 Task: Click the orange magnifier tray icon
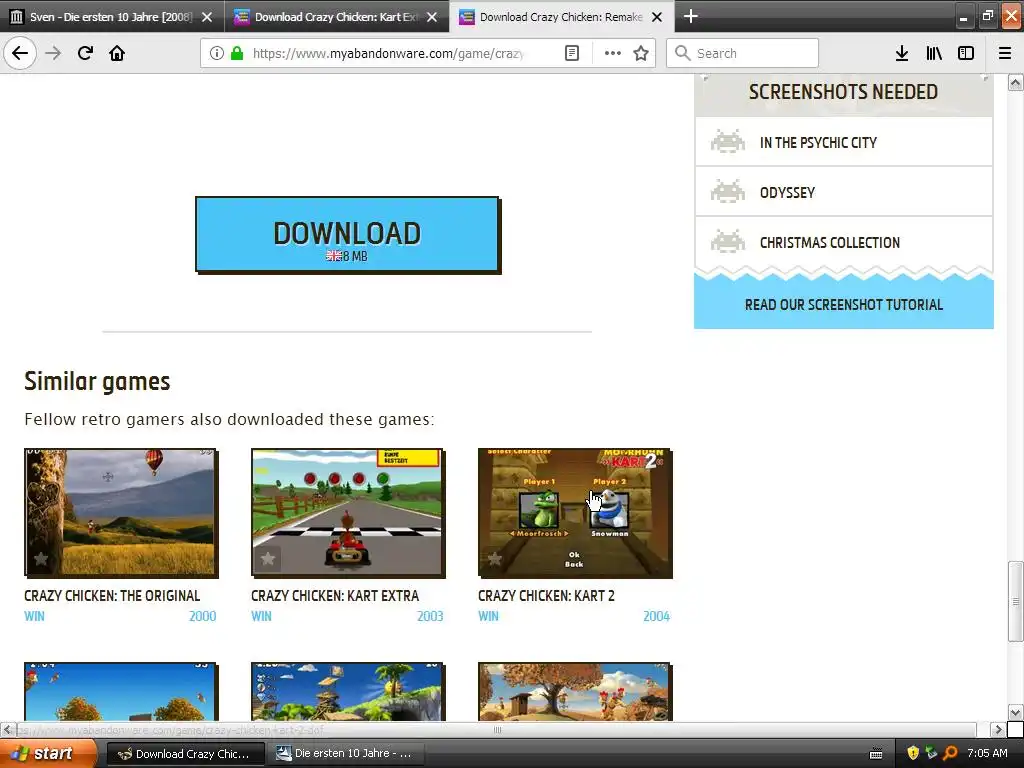(950, 754)
